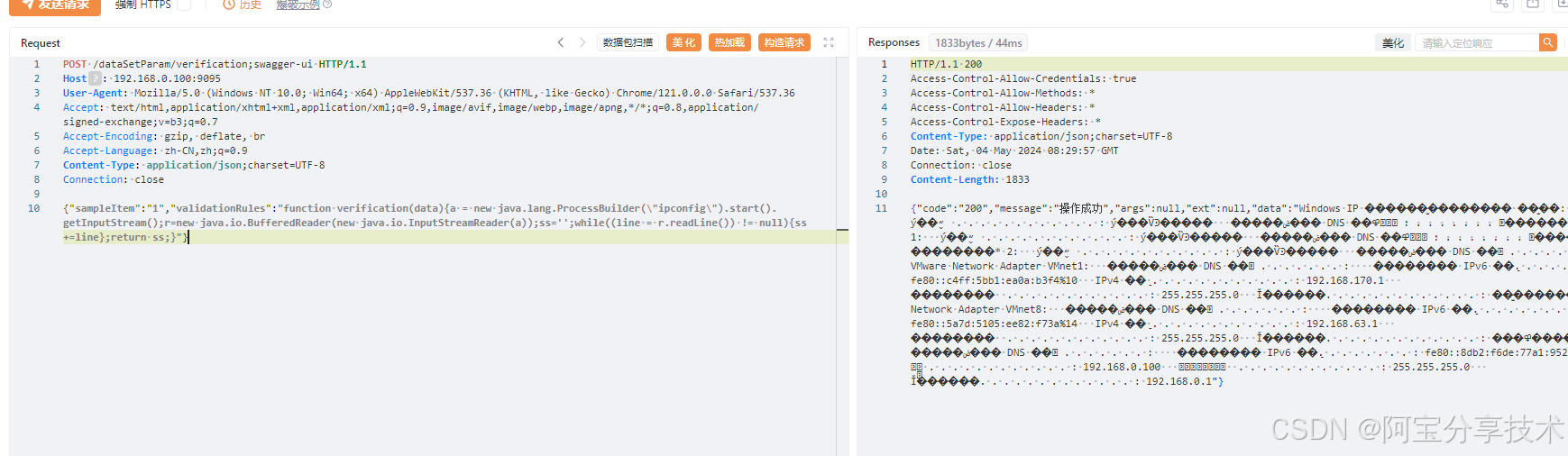Send the request with 发送请求 button
This screenshot has height=456, width=1568.
(x=55, y=5)
